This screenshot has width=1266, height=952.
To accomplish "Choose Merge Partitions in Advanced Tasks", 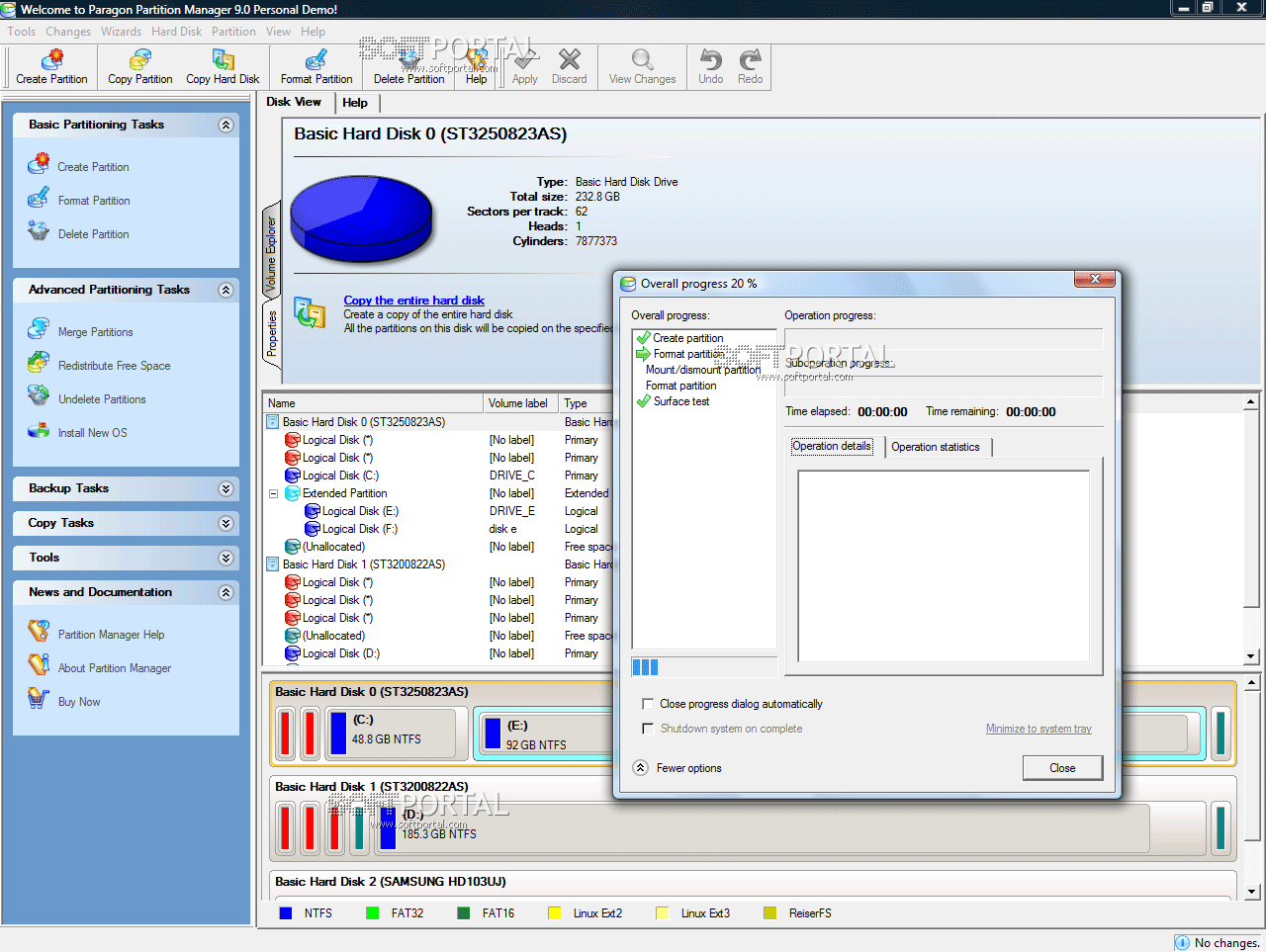I will coord(95,332).
